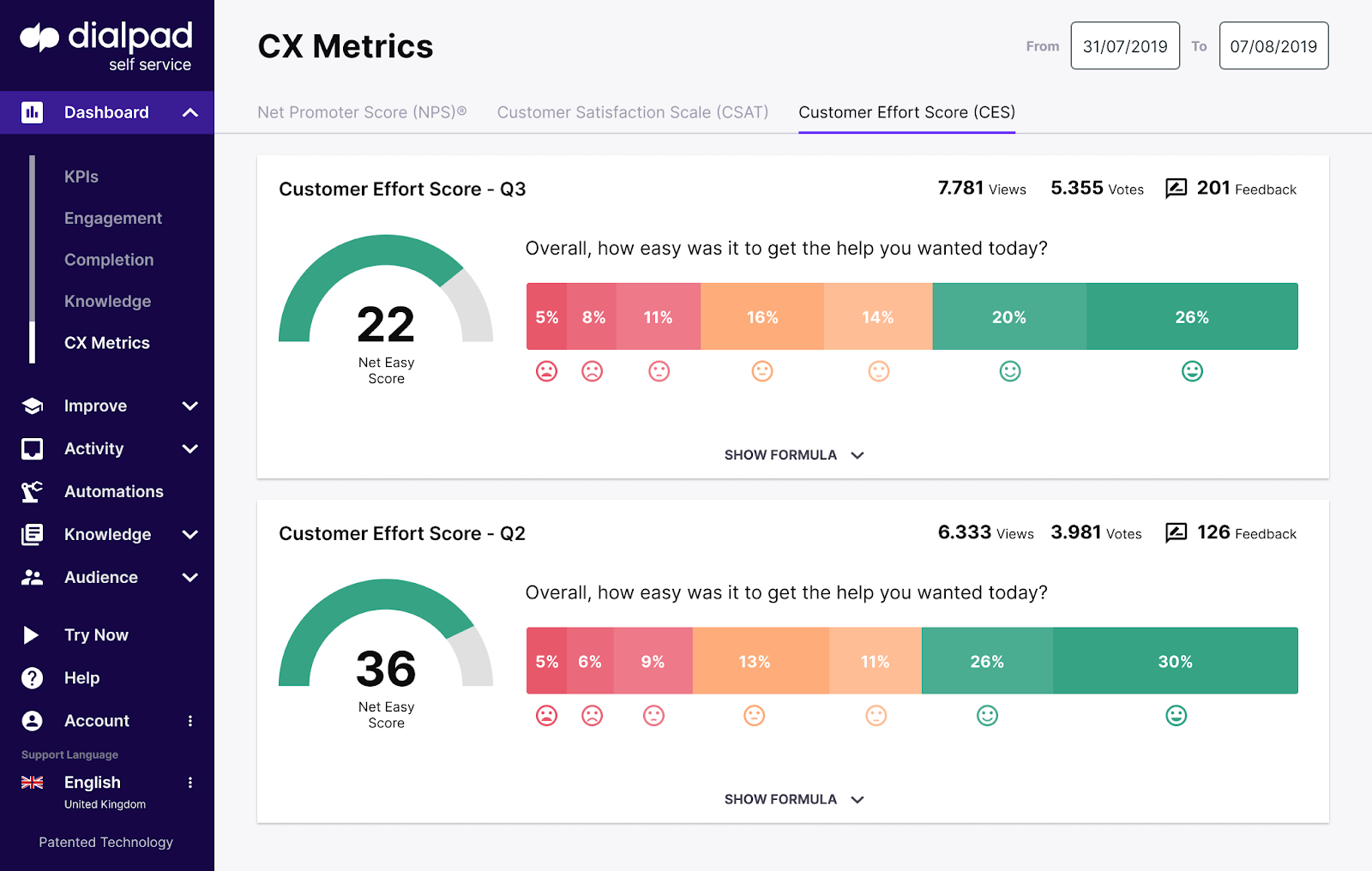Screen dimensions: 1372x871
Task: Open Knowledge under Dashboard submenu
Action: tap(108, 301)
